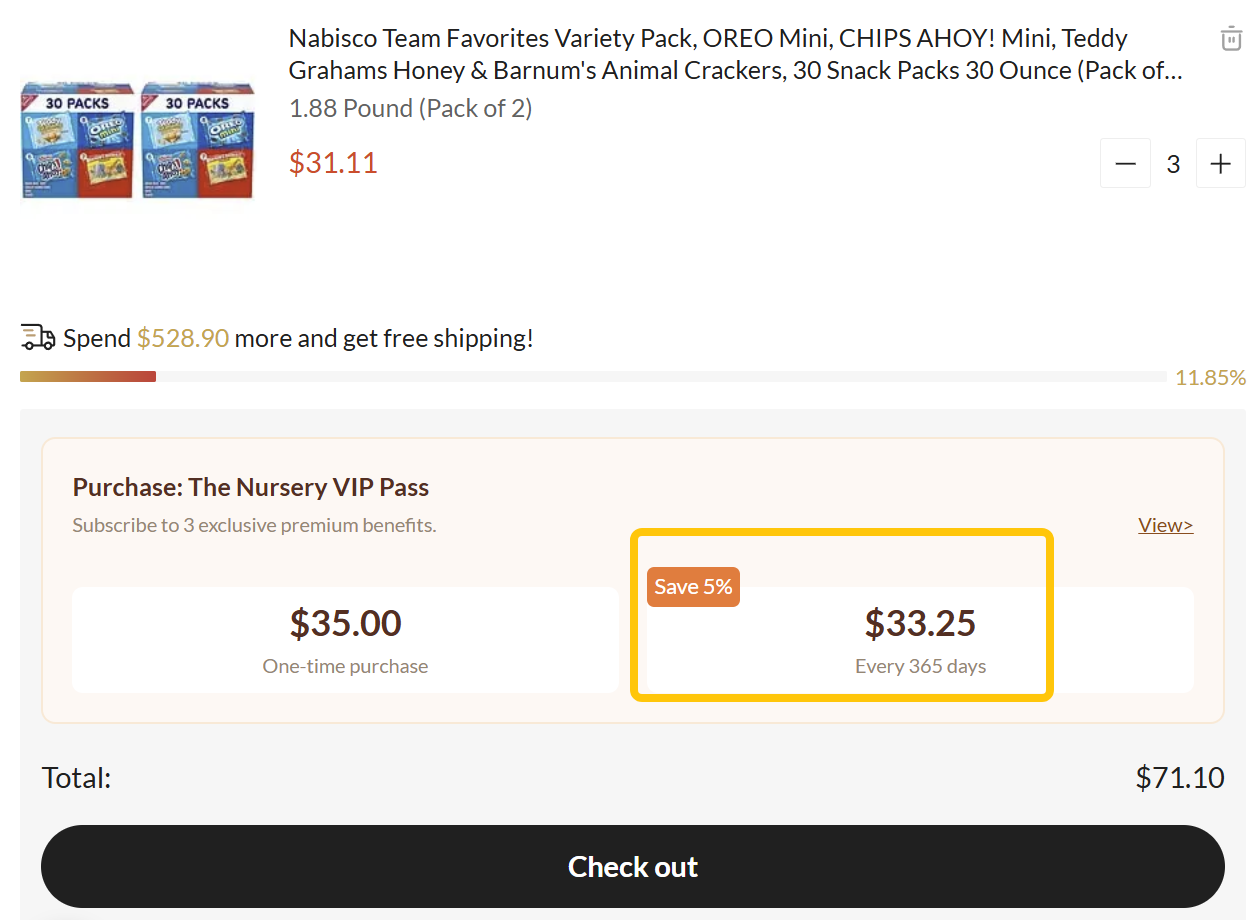
Task: Click the $71.10 total amount
Action: [1179, 778]
